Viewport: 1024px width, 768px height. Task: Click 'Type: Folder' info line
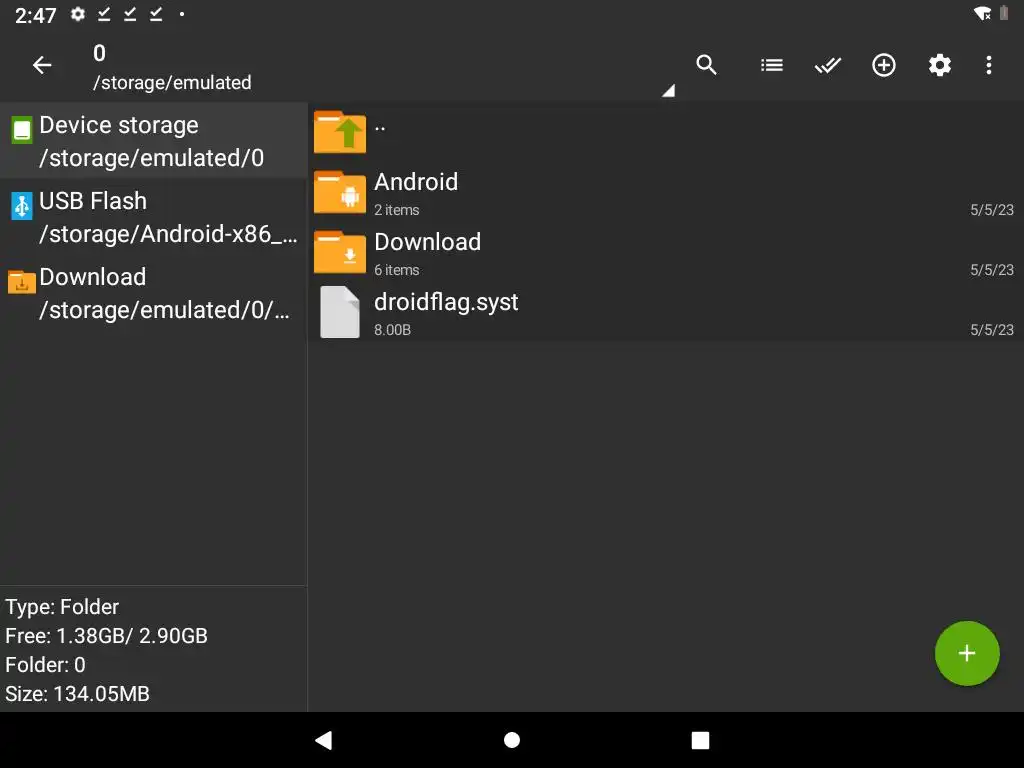pyautogui.click(x=62, y=607)
